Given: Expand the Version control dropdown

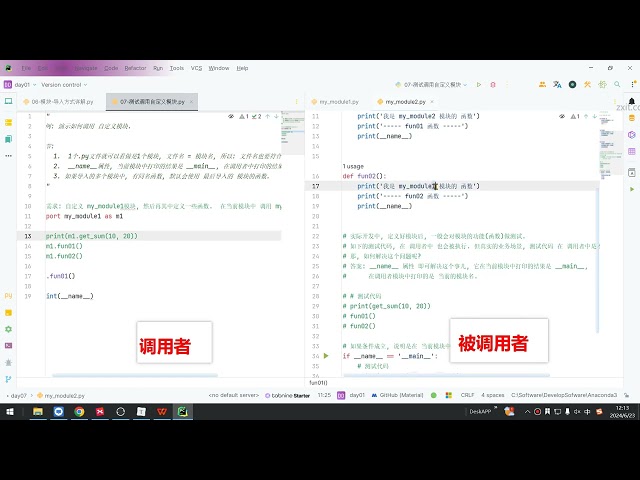Looking at the screenshot, I should pyautogui.click(x=64, y=84).
